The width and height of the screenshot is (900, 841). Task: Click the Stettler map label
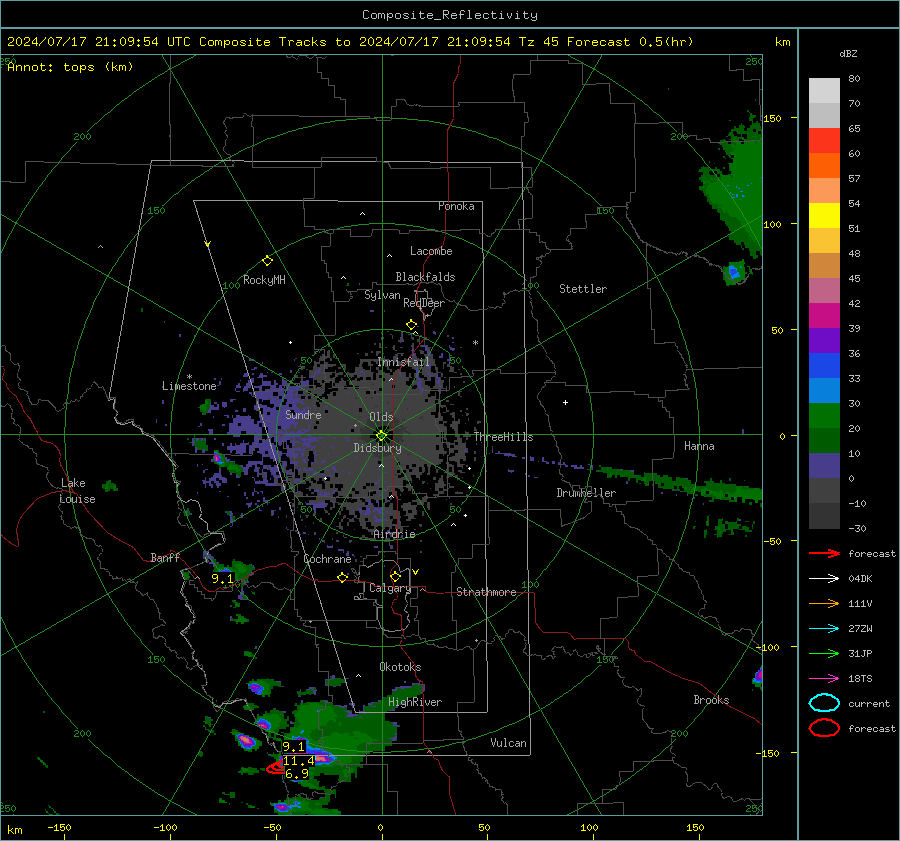tap(583, 289)
